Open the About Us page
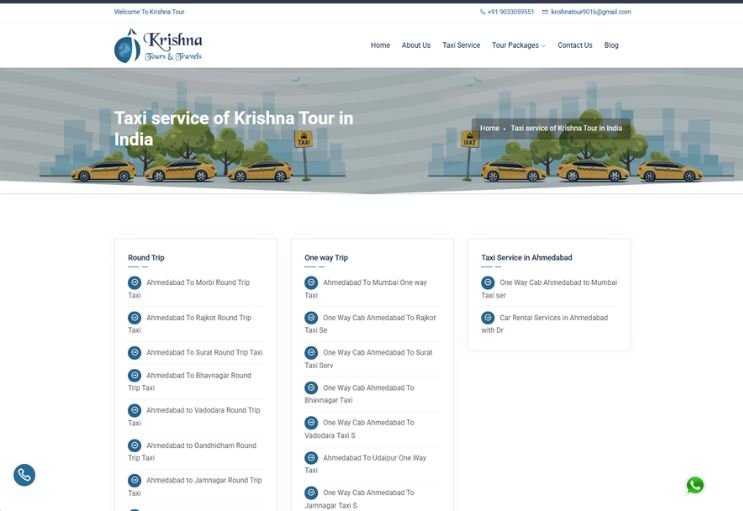 (416, 45)
